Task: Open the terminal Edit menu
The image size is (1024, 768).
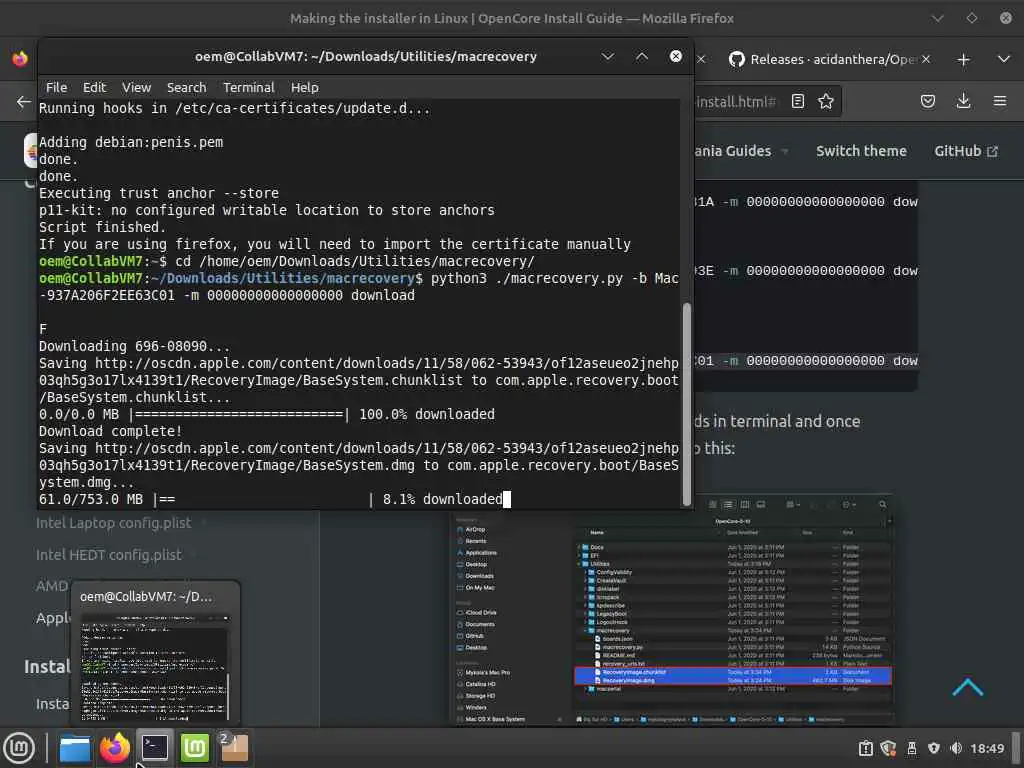Action: pos(94,88)
